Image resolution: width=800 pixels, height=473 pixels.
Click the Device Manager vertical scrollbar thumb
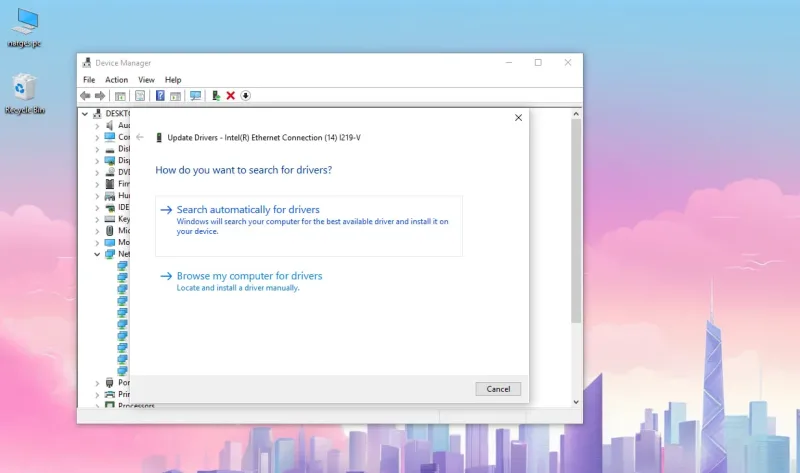(576, 220)
